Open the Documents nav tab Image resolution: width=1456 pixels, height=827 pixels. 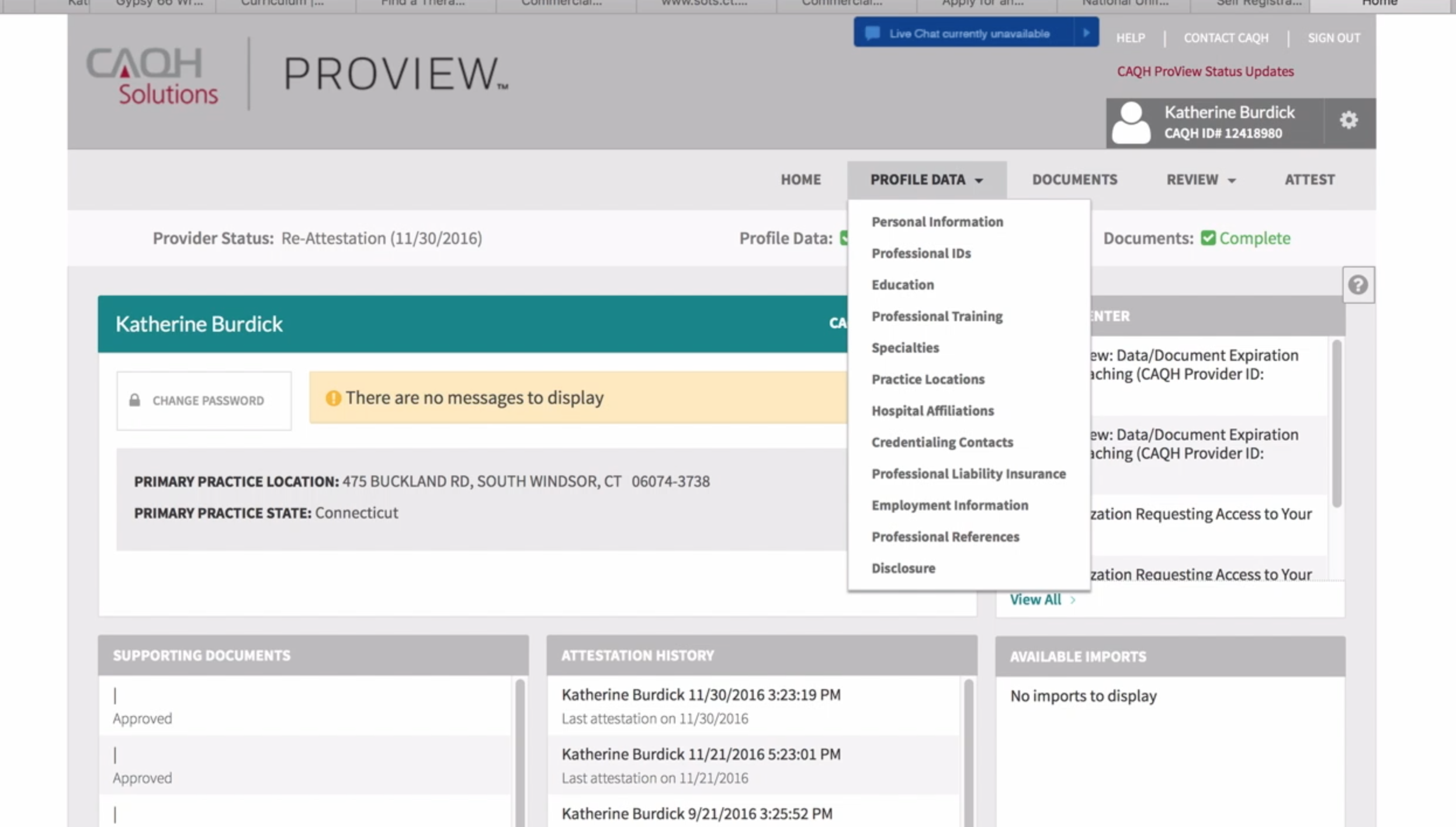pyautogui.click(x=1074, y=180)
